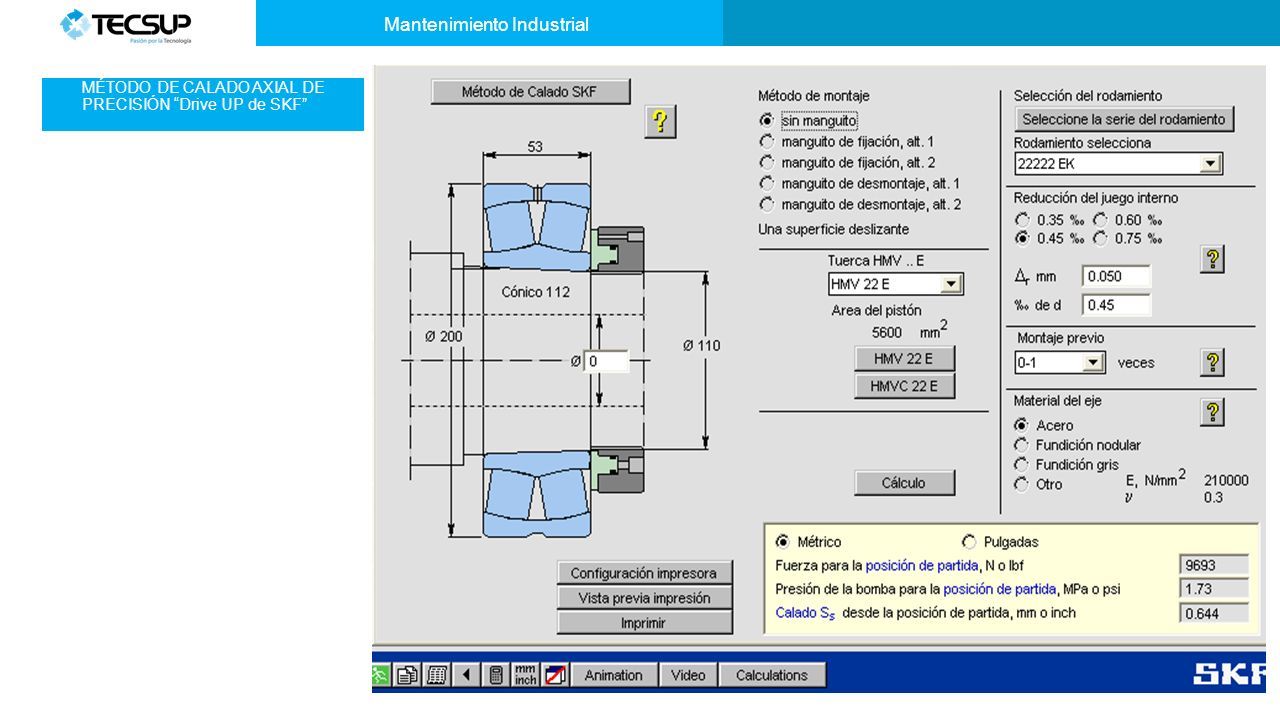The image size is (1280, 720).
Task: Click the red-slash window icon
Action: [x=556, y=675]
